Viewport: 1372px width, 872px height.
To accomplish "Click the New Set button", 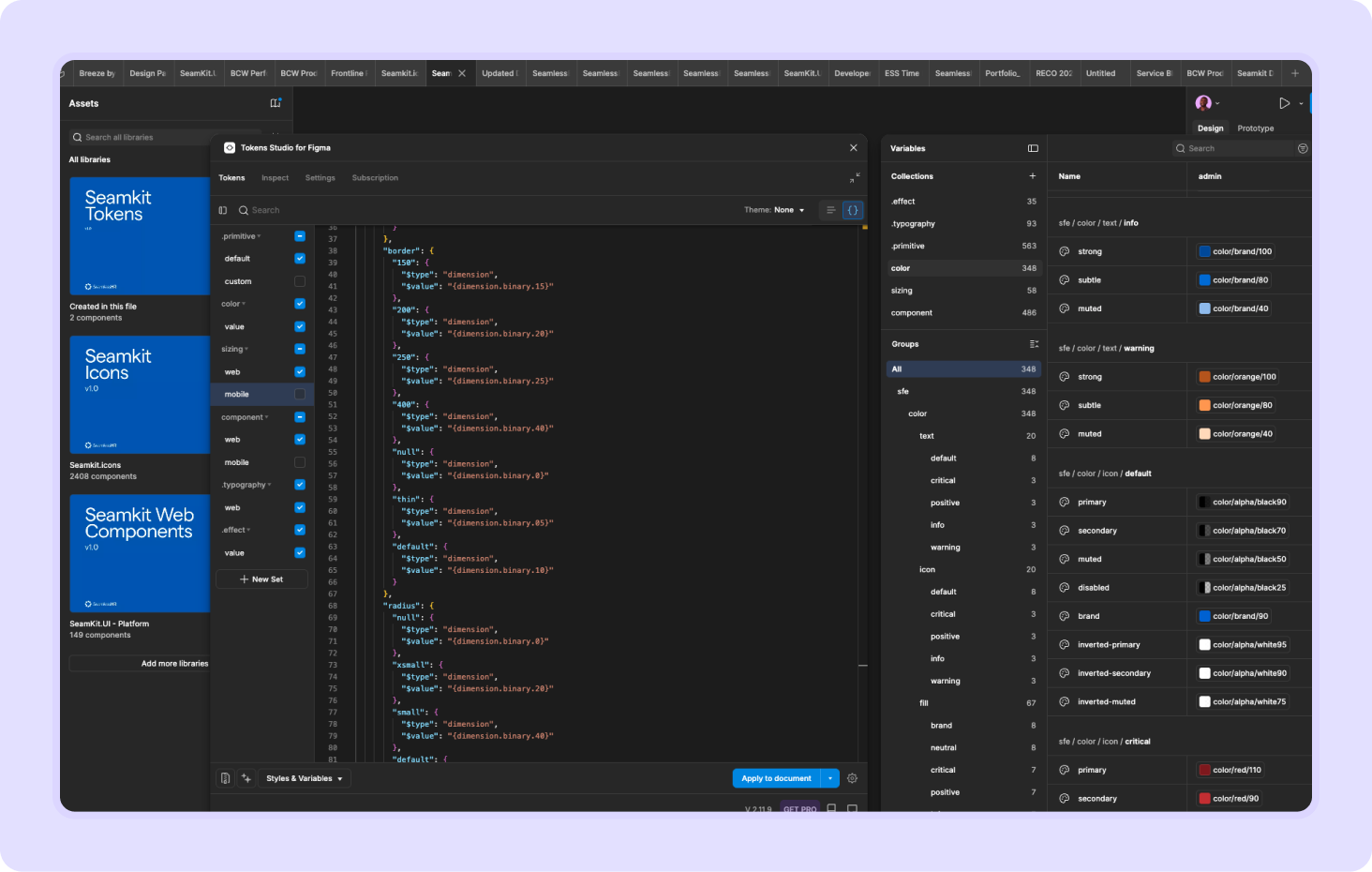I will coord(261,579).
